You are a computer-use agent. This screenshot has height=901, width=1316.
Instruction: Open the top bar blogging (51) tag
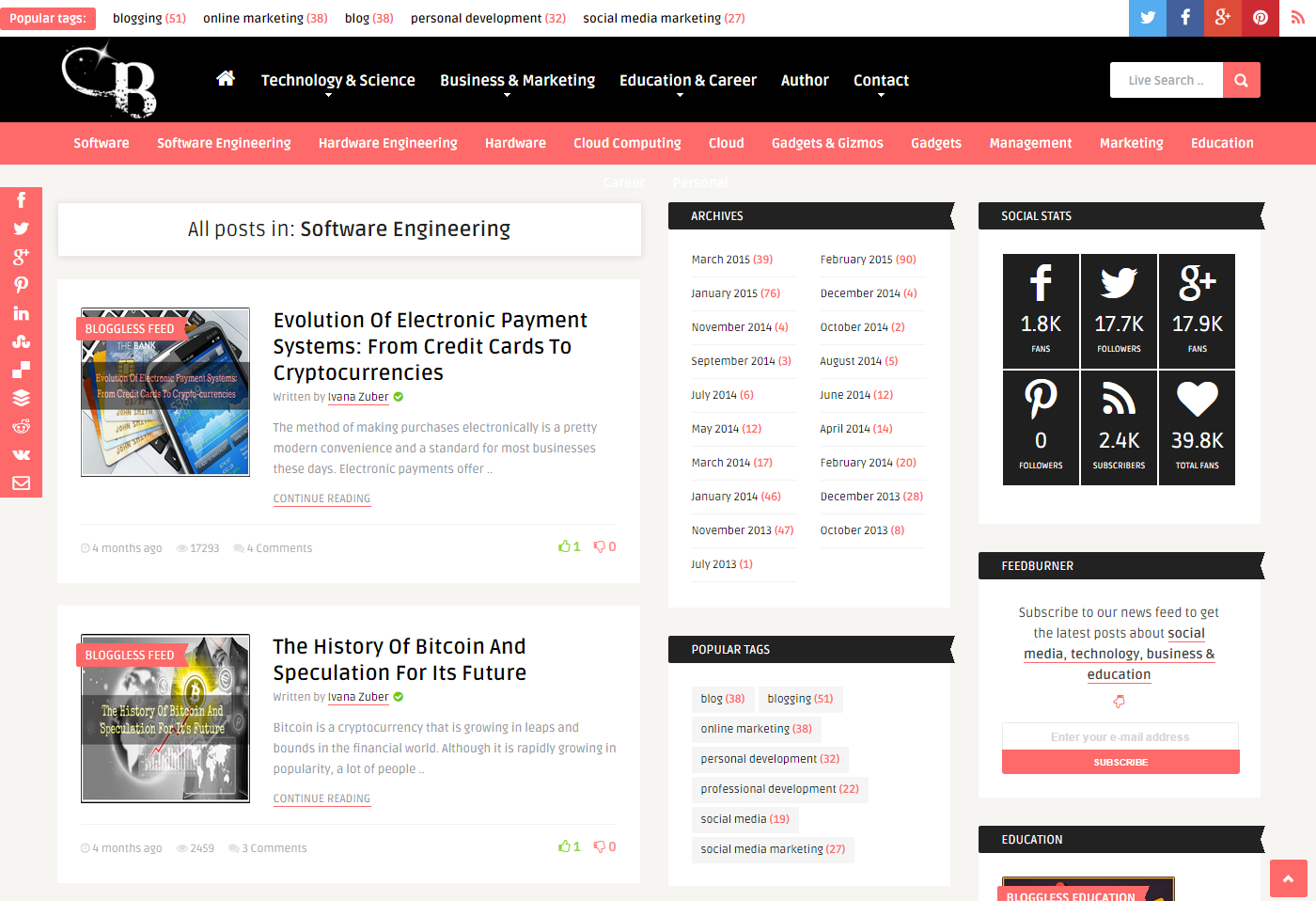tap(149, 18)
